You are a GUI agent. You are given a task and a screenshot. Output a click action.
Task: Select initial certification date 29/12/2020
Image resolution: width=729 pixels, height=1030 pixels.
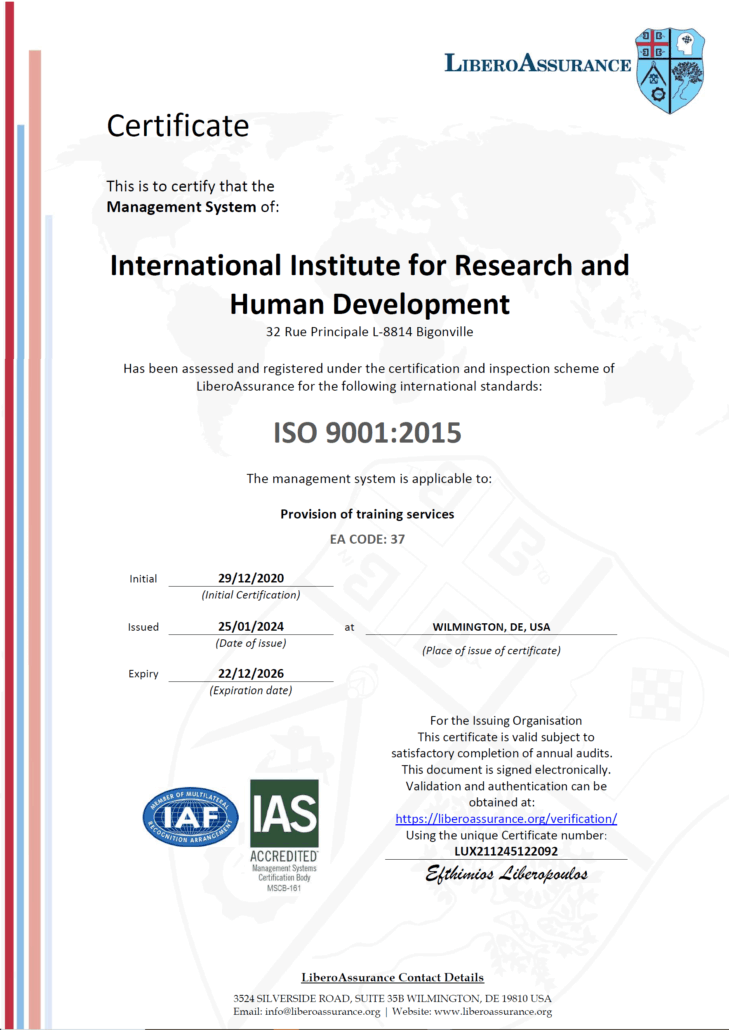tap(251, 578)
